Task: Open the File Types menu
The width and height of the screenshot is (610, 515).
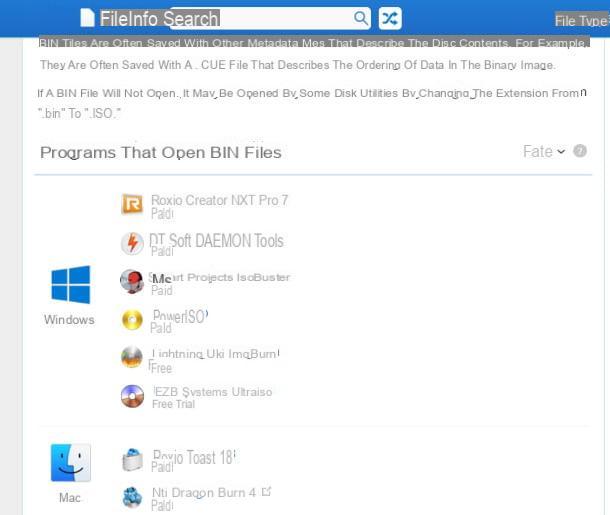Action: 582,21
